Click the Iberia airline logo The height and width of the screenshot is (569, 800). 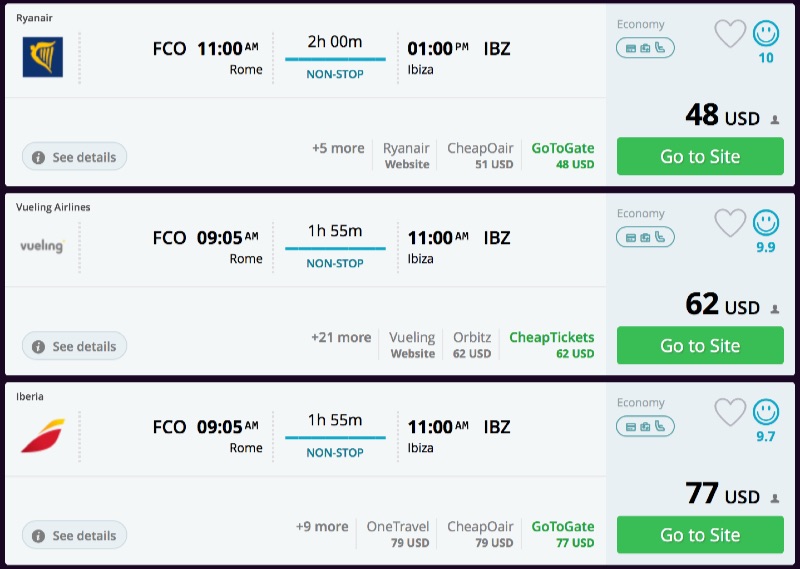42,435
